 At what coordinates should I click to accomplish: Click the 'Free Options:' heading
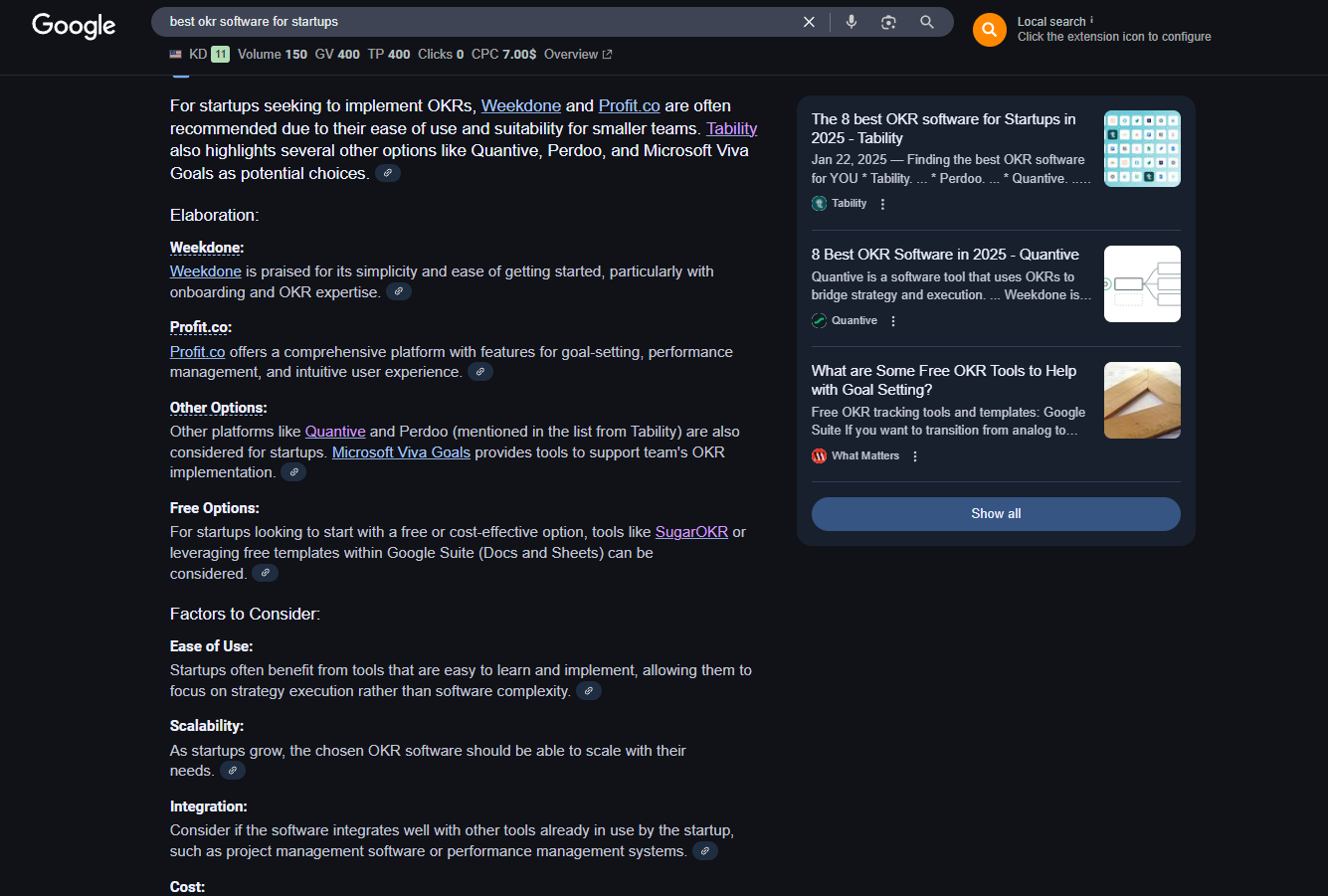[215, 508]
